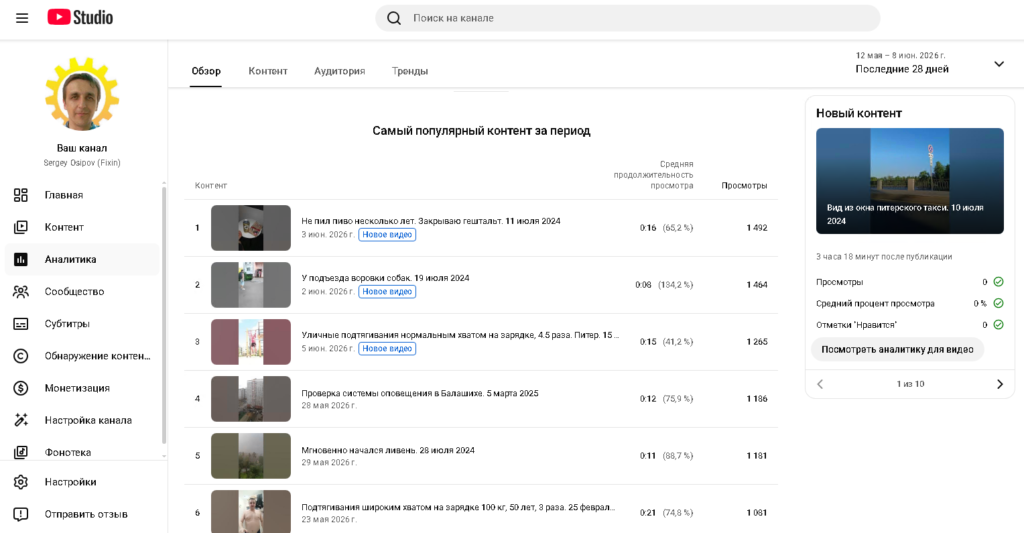Click the sidebar vertical scrollbar
Viewport: 1024px width, 533px height.
[164, 316]
